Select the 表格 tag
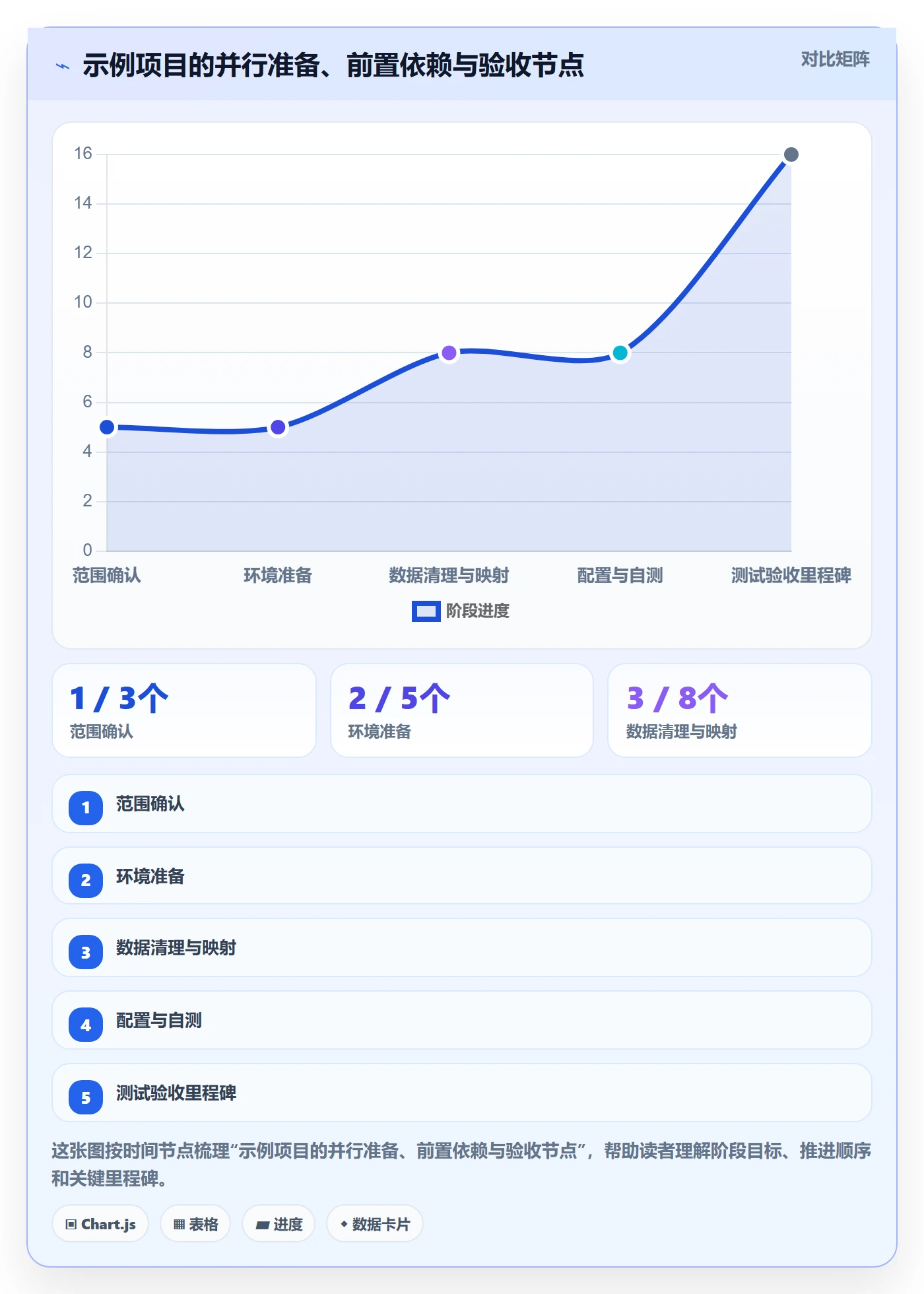 (x=195, y=1224)
